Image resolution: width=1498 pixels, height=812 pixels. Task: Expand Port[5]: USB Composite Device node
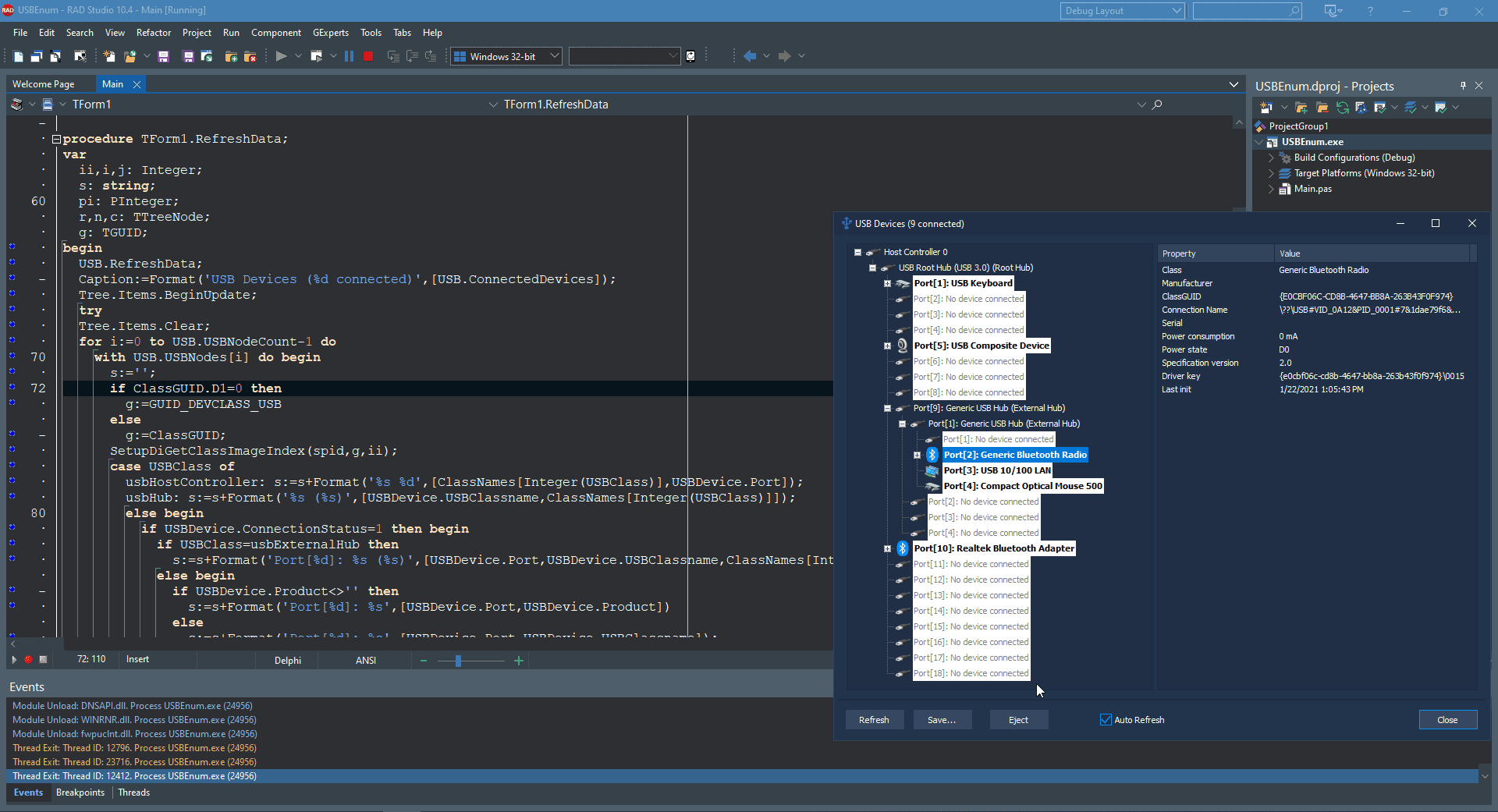pyautogui.click(x=887, y=346)
